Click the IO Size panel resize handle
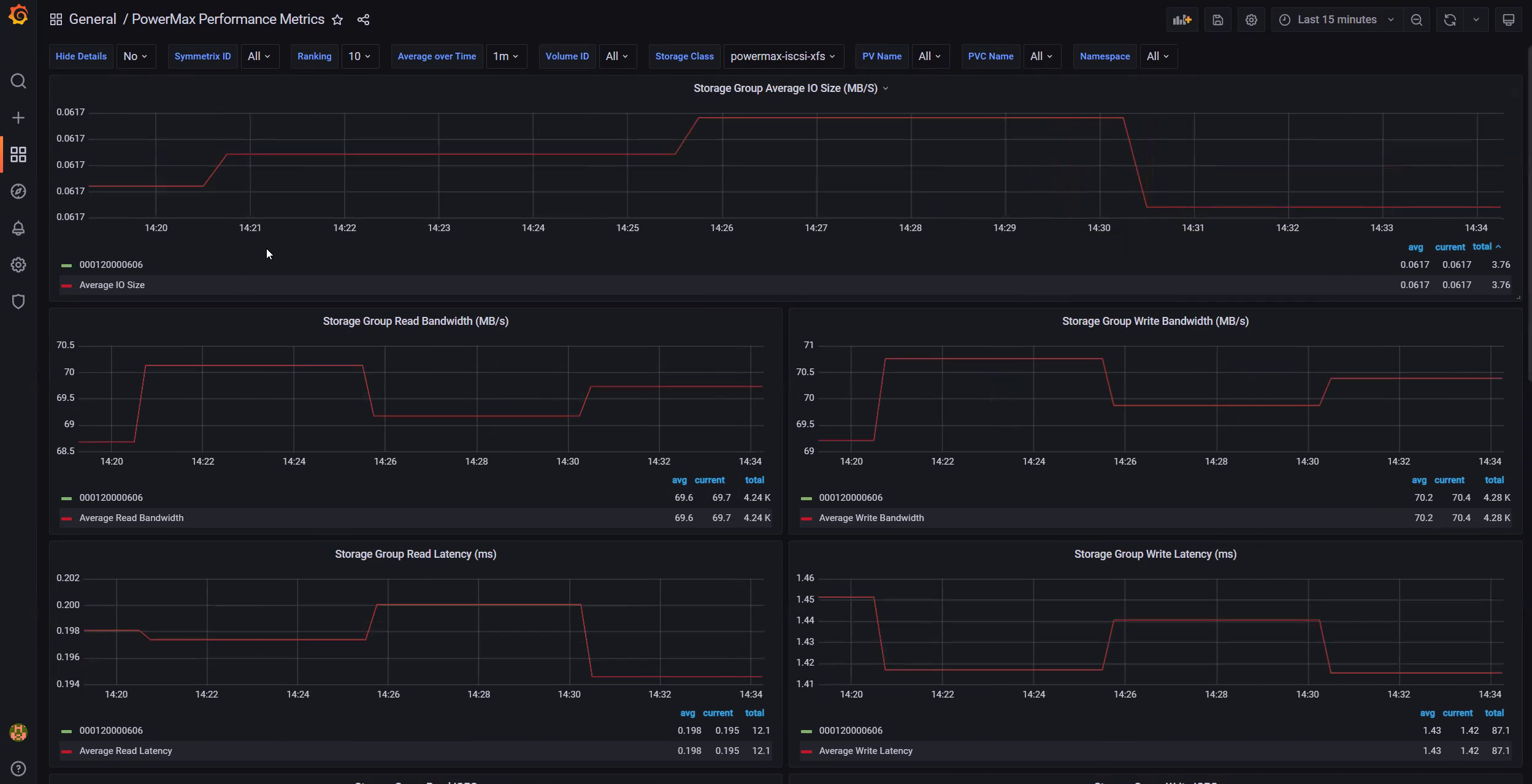This screenshot has height=784, width=1532. pos(1519,297)
